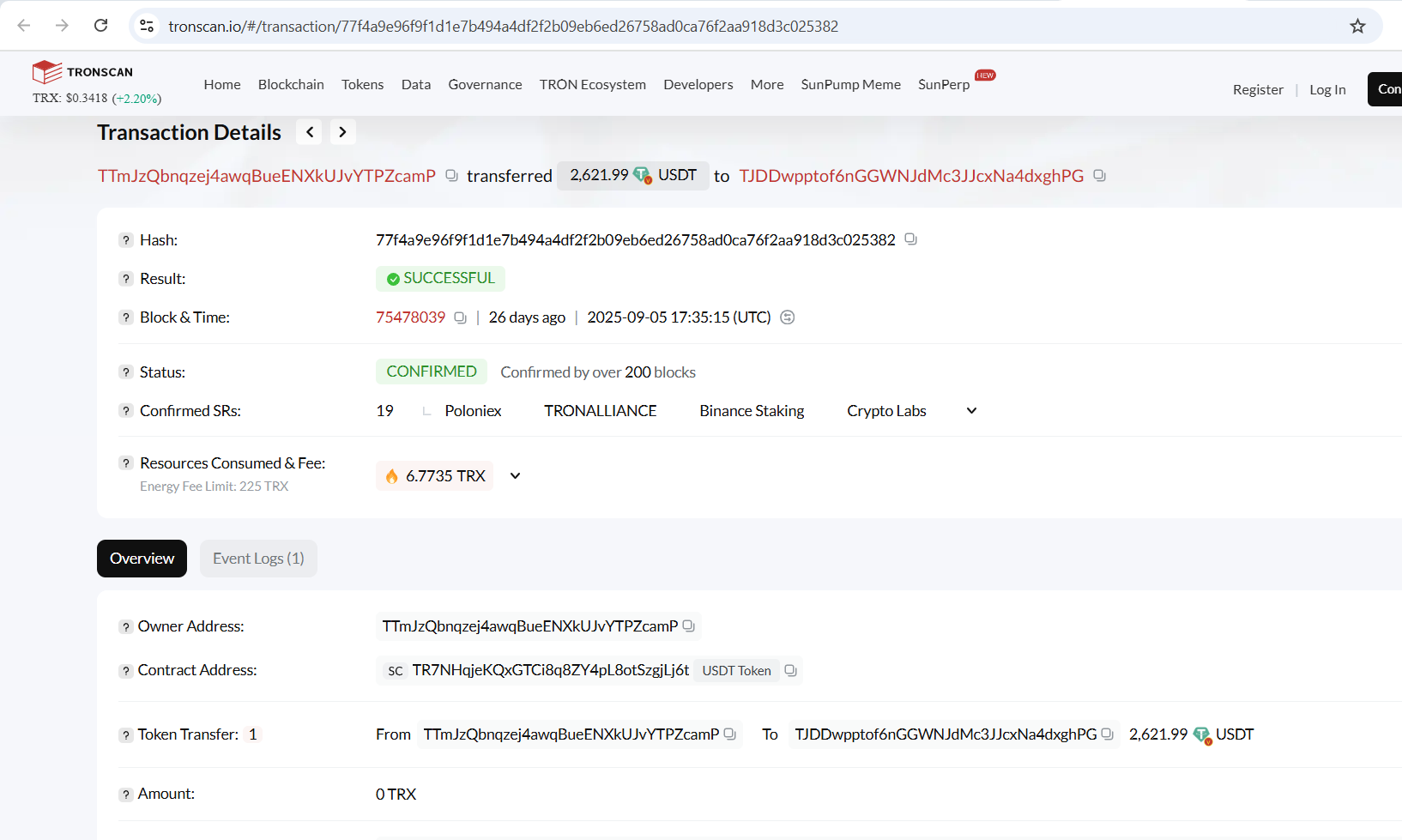Click help icon beside Confirmed SRs
This screenshot has height=840, width=1402.
(x=126, y=411)
